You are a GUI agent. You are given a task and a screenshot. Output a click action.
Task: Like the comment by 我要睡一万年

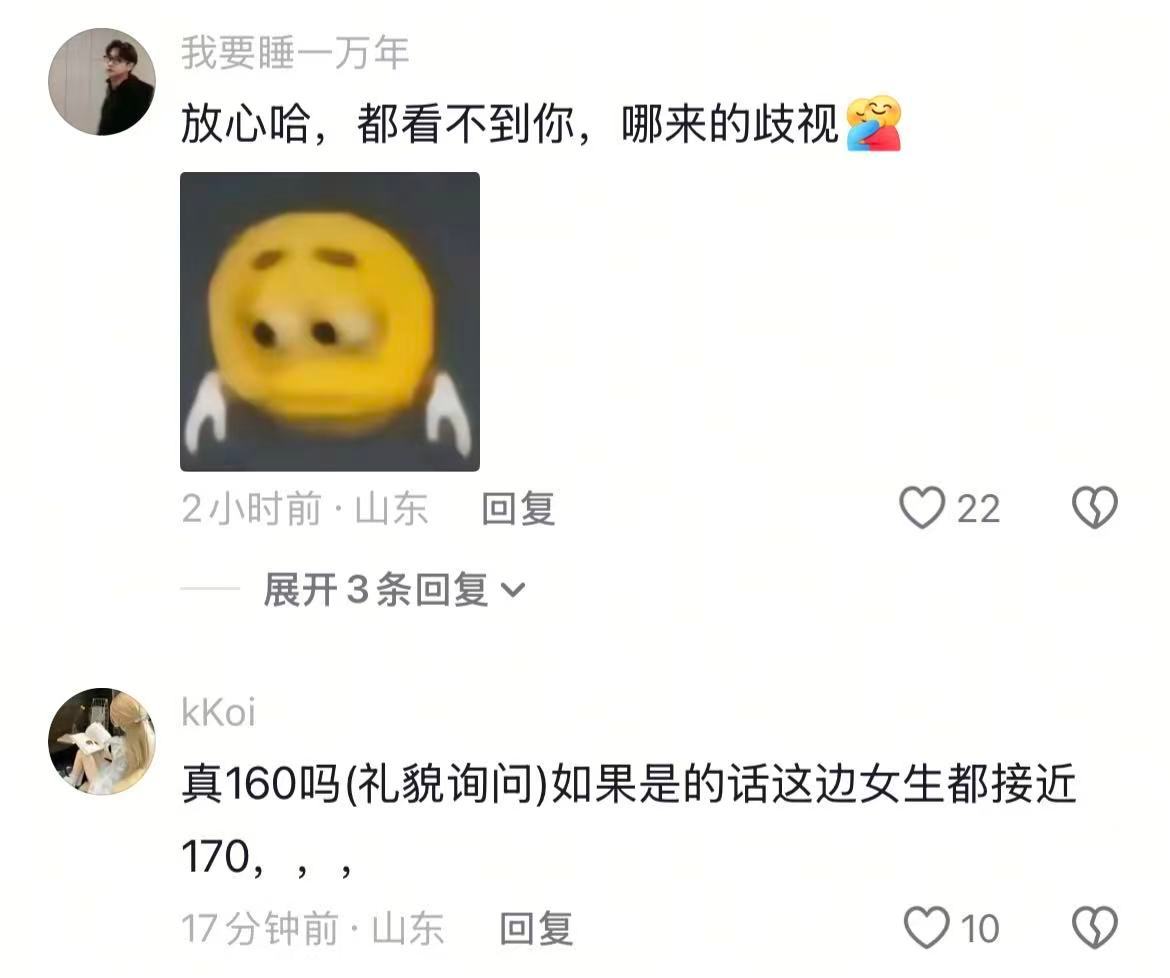coord(922,508)
